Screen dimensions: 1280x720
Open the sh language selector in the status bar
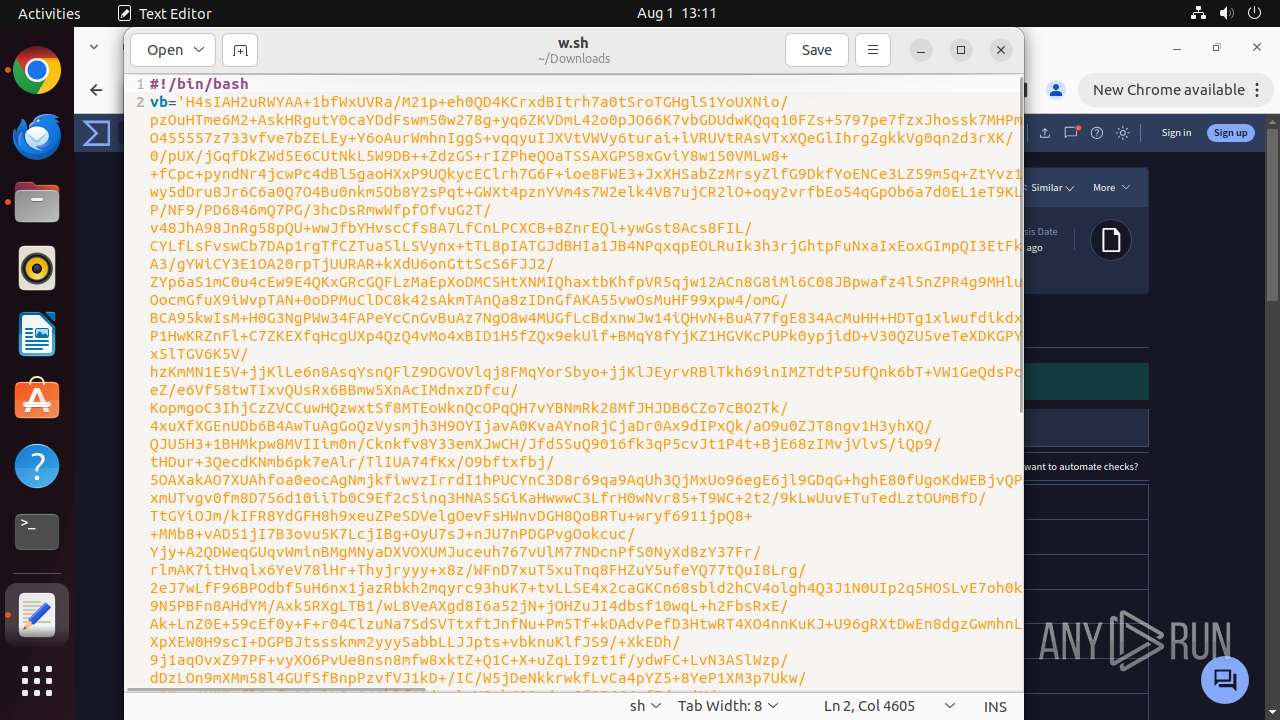click(645, 706)
